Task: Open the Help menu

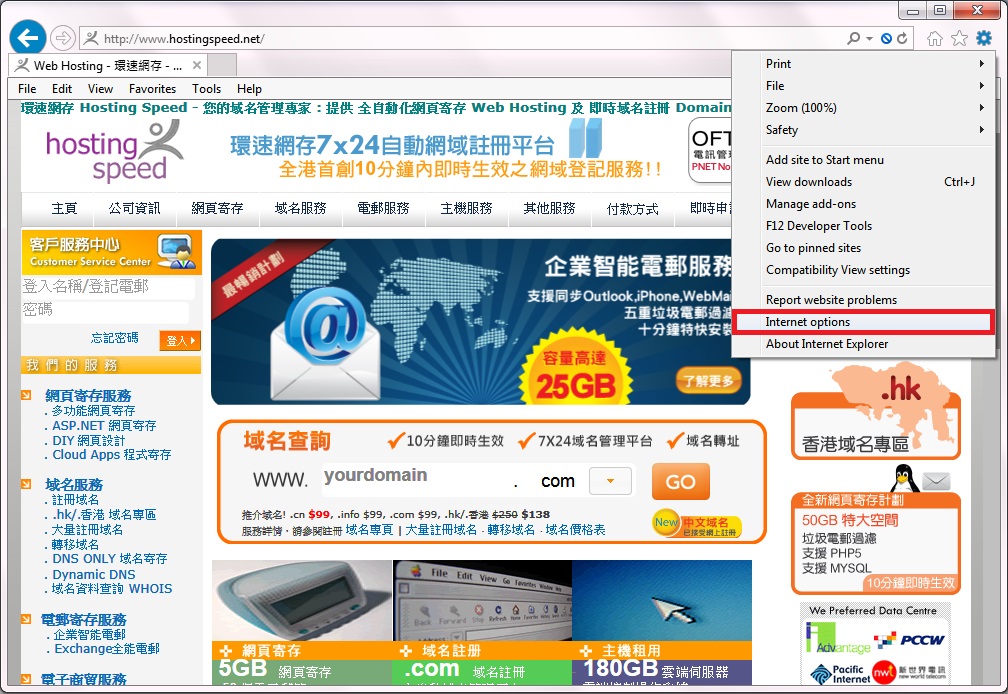Action: pos(249,89)
